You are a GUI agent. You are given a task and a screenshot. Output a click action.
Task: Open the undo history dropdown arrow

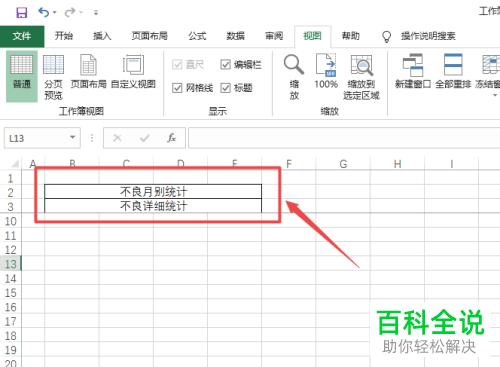pos(55,13)
